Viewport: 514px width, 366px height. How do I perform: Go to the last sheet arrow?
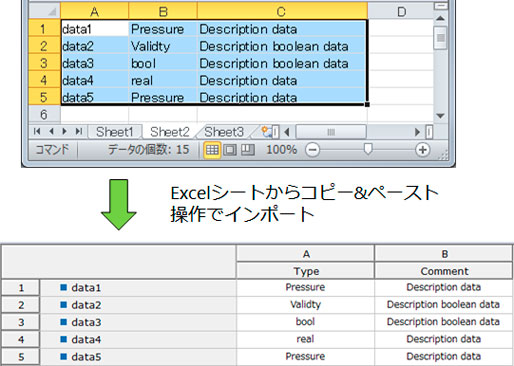tap(79, 132)
